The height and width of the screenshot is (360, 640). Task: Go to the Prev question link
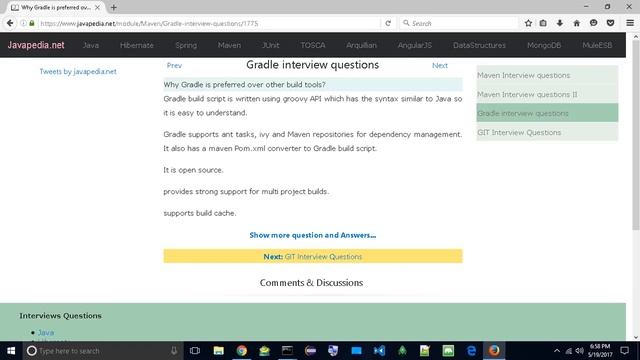click(x=174, y=65)
